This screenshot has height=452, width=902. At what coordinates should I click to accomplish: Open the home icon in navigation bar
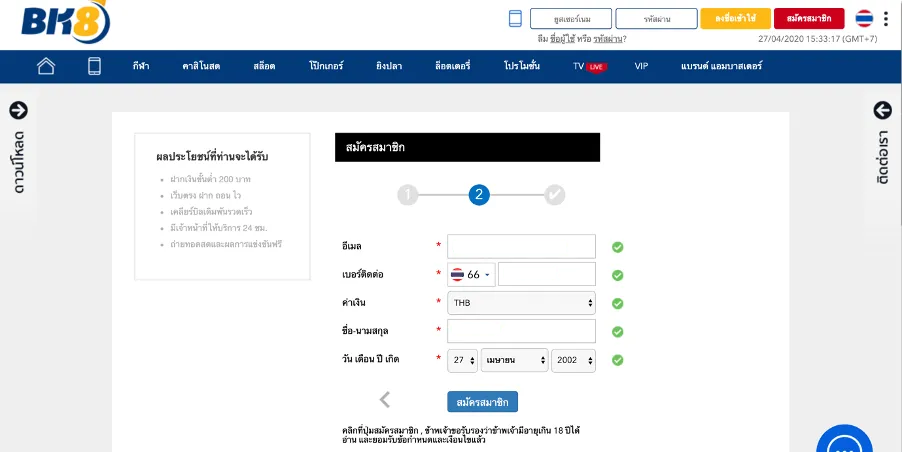(x=46, y=66)
